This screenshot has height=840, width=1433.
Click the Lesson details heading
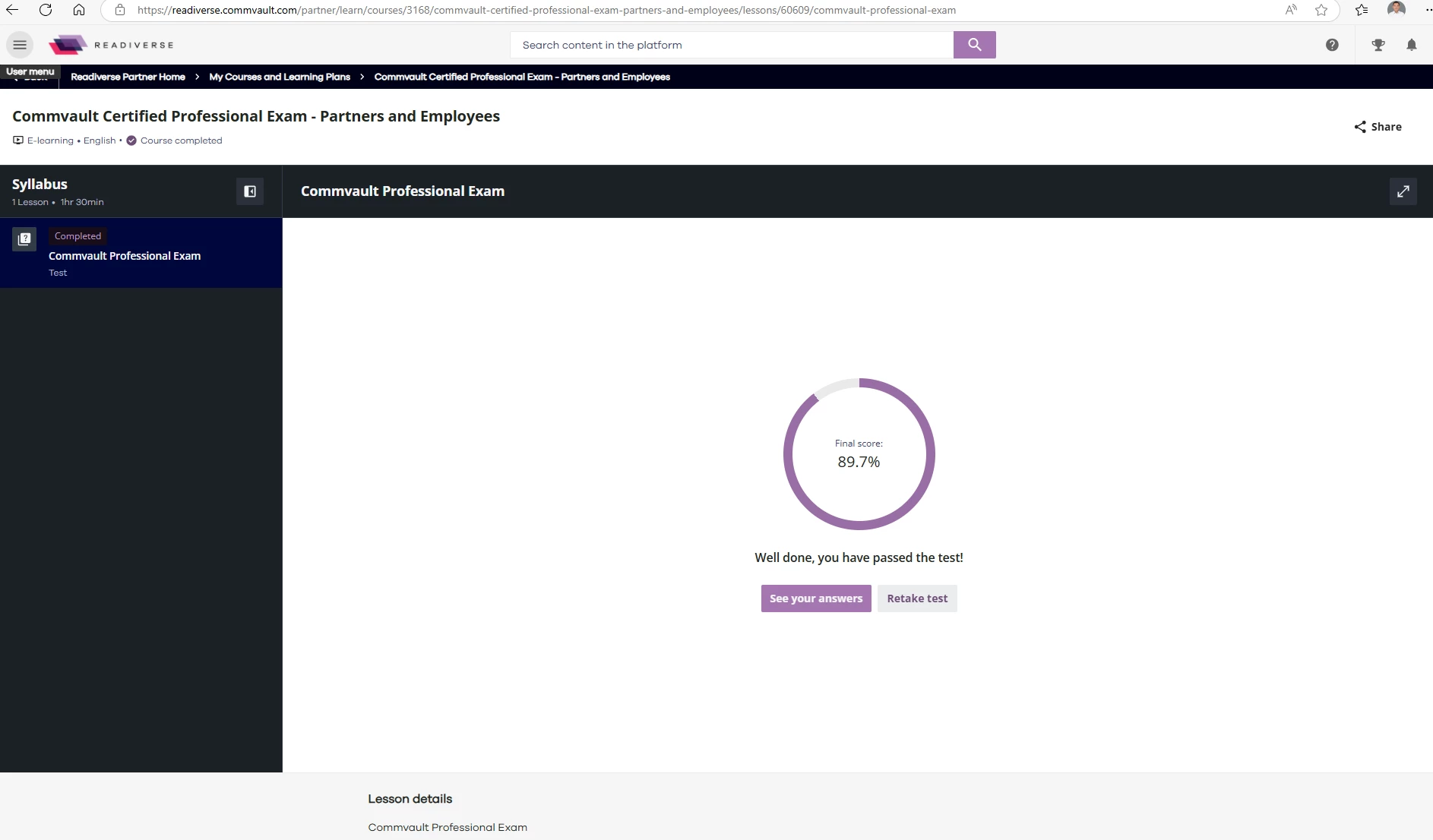pos(410,799)
